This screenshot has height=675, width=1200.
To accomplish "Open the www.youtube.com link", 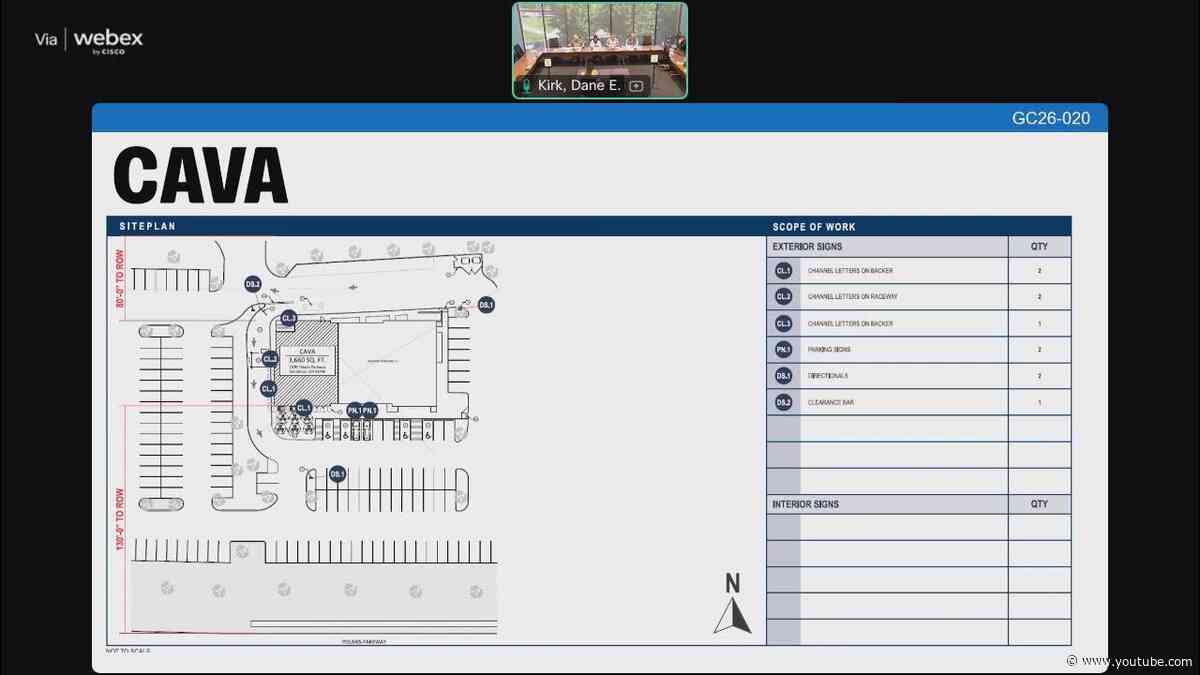I will pyautogui.click(x=1138, y=661).
